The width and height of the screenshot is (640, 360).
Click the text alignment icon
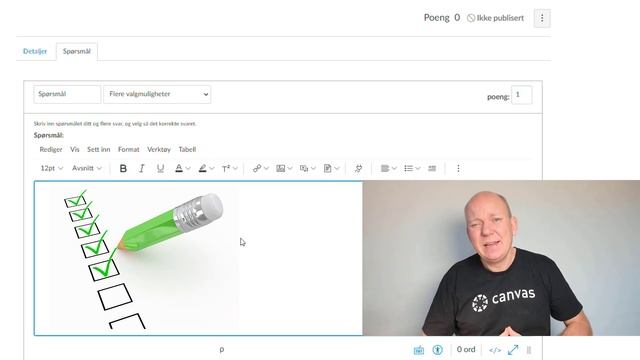pyautogui.click(x=384, y=168)
